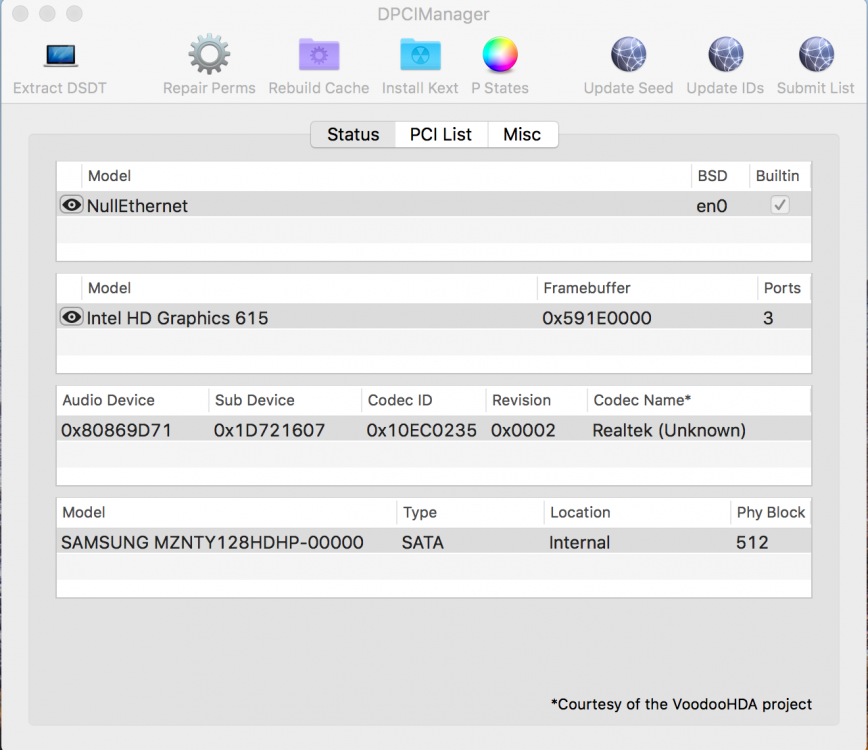868x750 pixels.
Task: Close the DPCIManager window
Action: coord(20,13)
